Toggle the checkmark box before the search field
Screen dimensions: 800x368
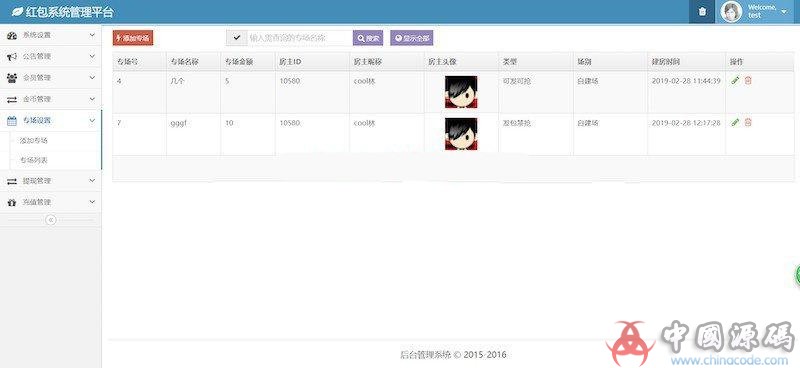point(236,38)
